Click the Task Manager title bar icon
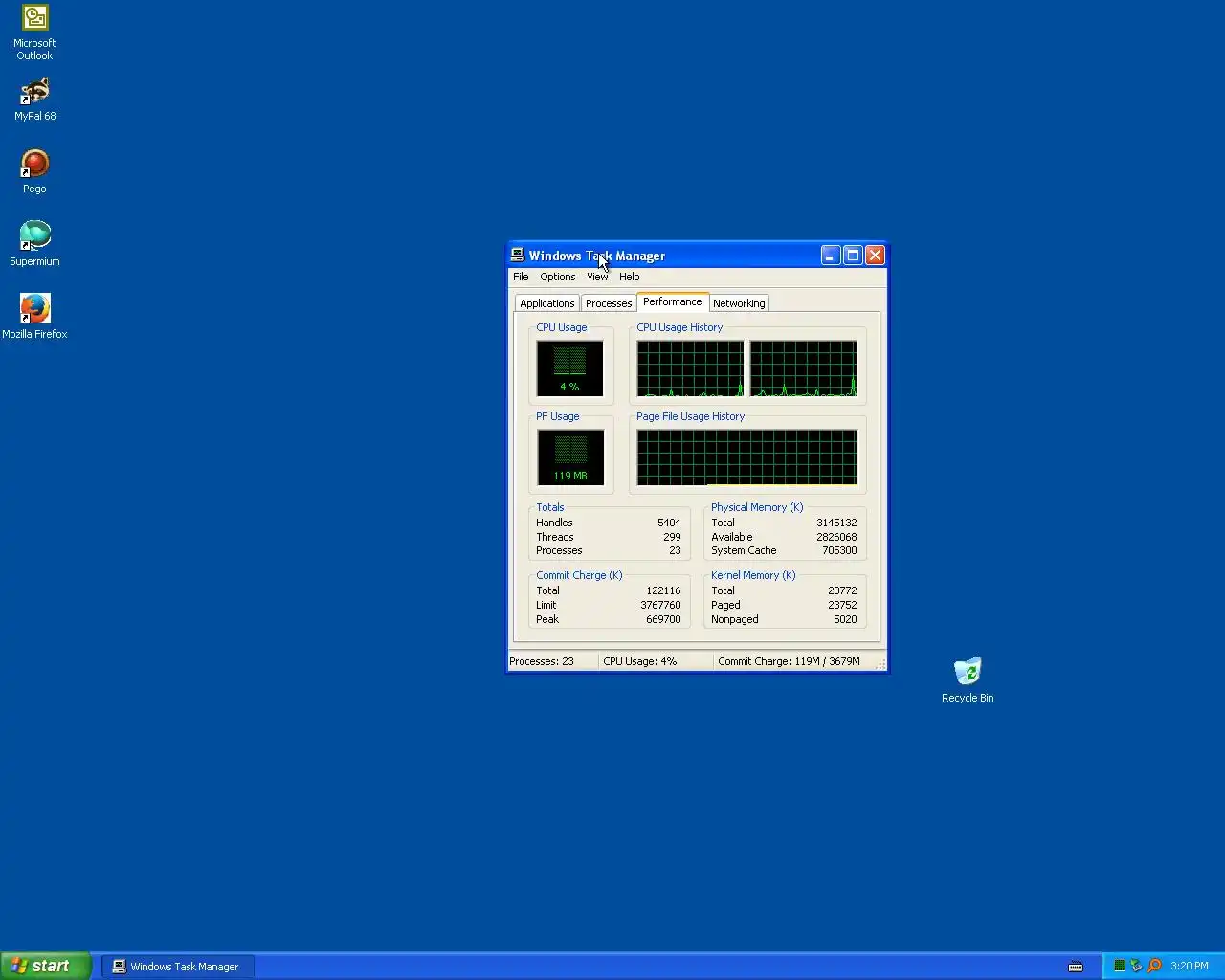 click(518, 256)
